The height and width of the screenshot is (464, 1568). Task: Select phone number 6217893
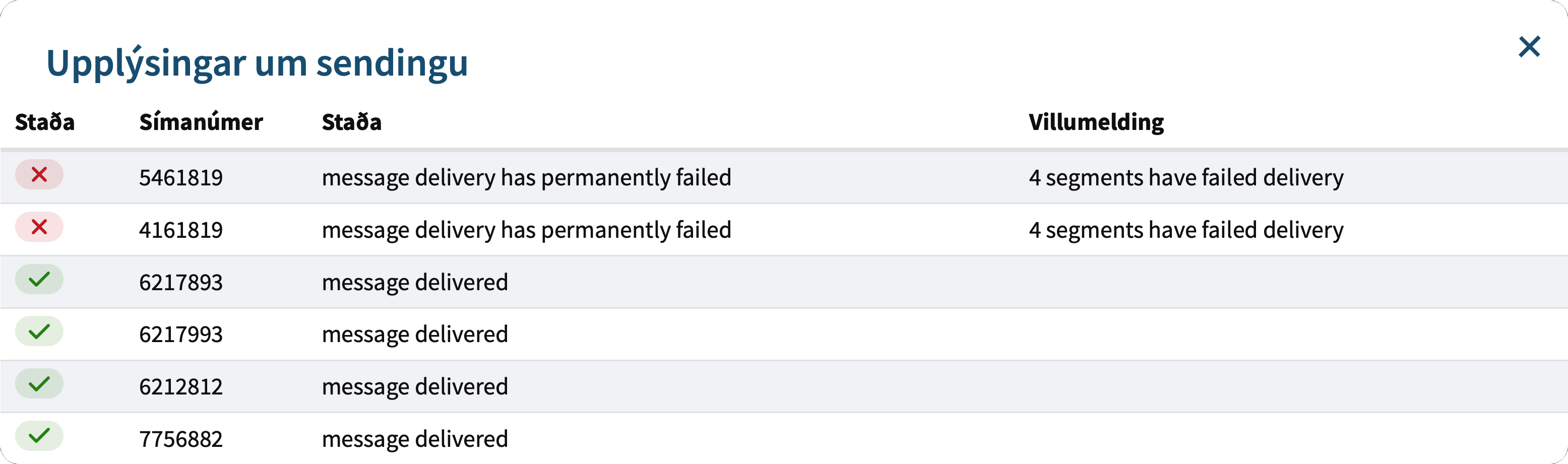[x=181, y=282]
